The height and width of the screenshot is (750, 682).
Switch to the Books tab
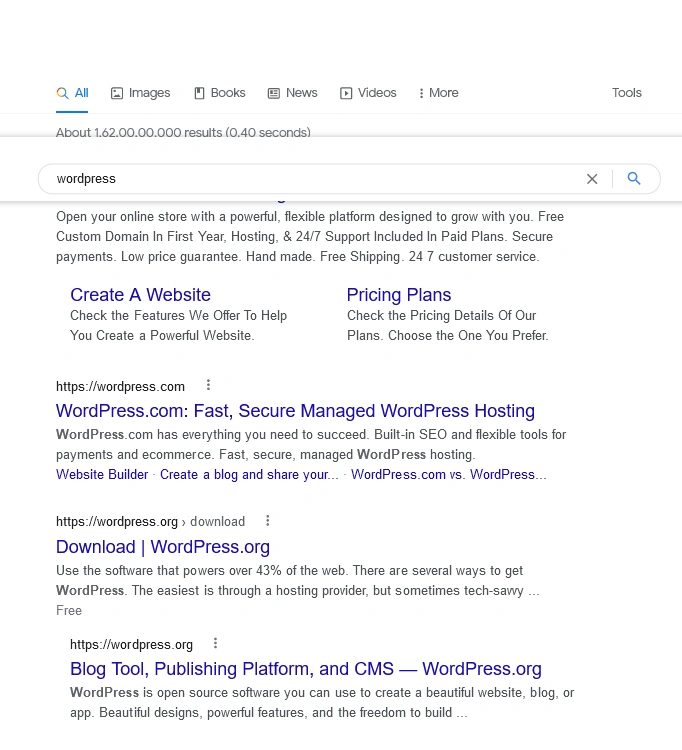click(220, 93)
